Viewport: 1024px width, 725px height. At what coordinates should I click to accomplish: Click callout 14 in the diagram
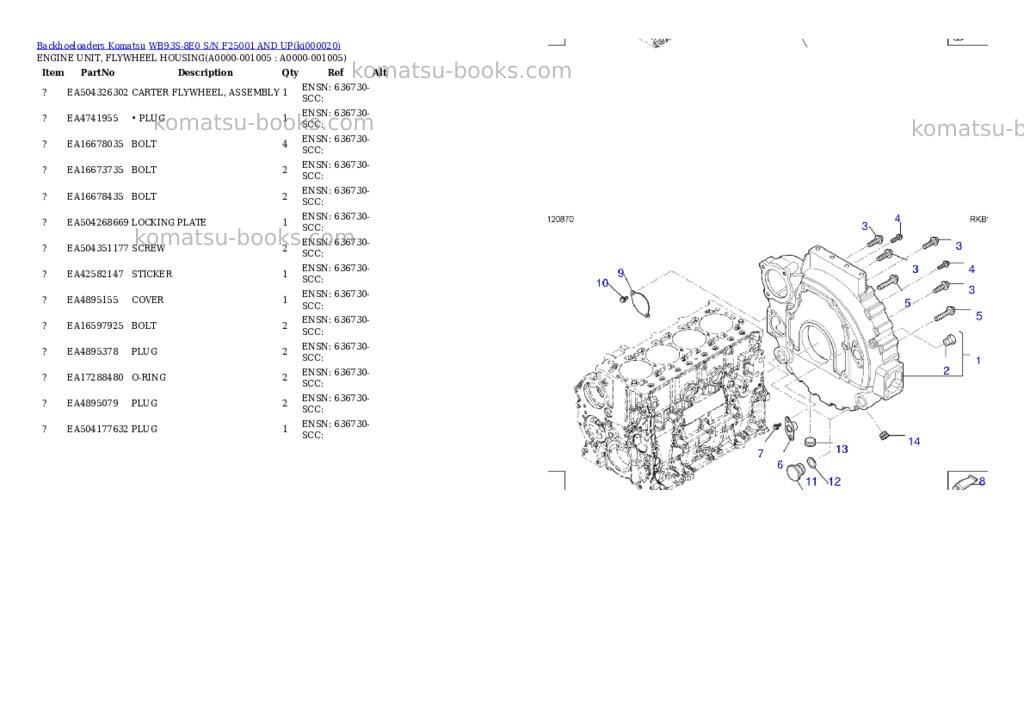(914, 442)
